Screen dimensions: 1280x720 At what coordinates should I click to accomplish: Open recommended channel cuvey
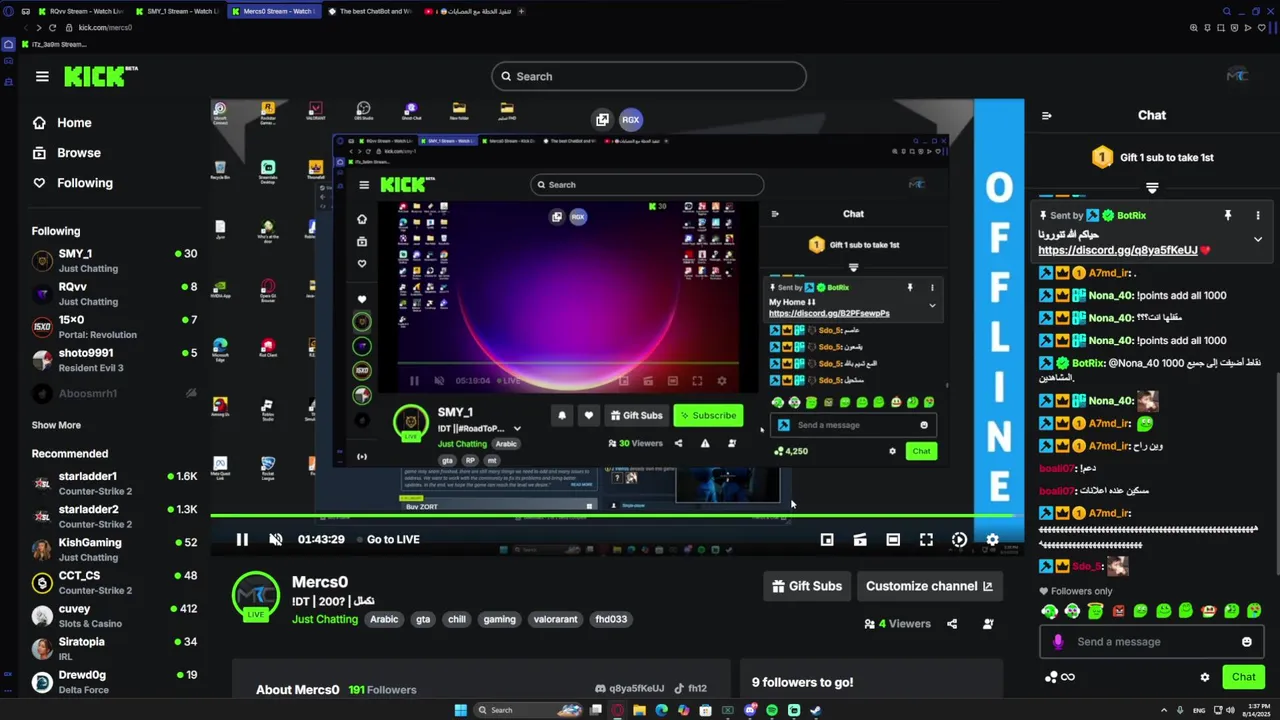113,615
